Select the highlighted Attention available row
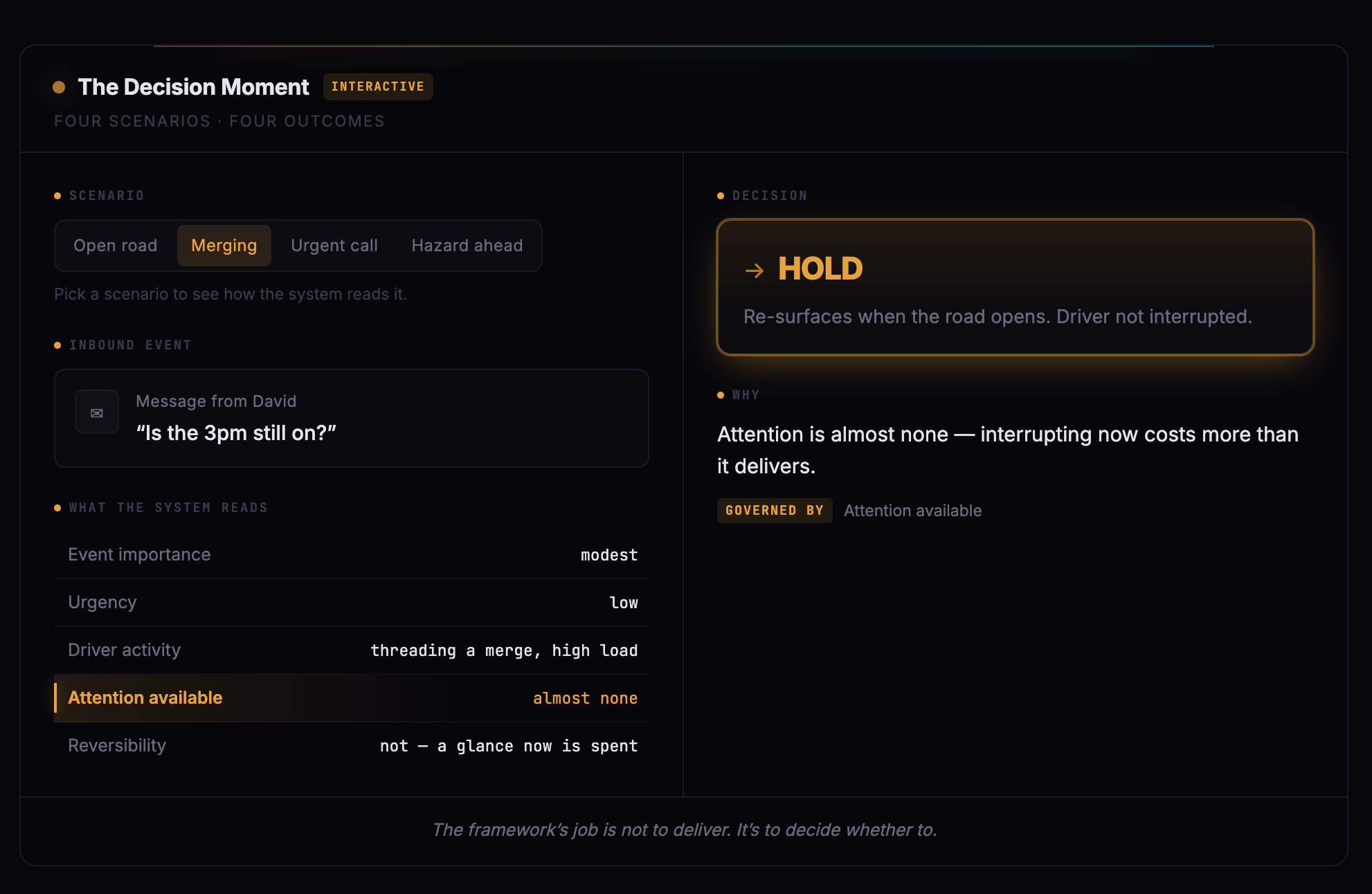This screenshot has width=1372, height=894. [x=352, y=698]
